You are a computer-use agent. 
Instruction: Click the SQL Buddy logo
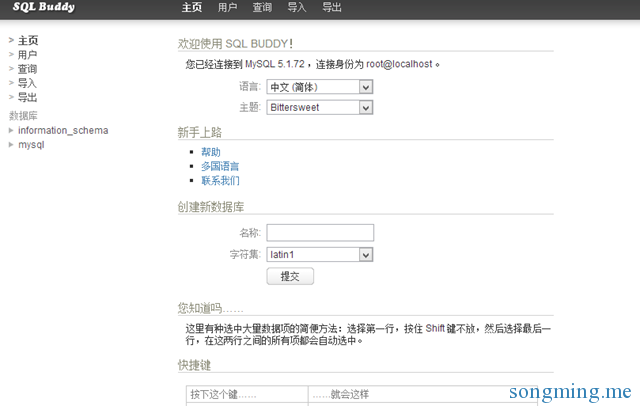coord(43,8)
